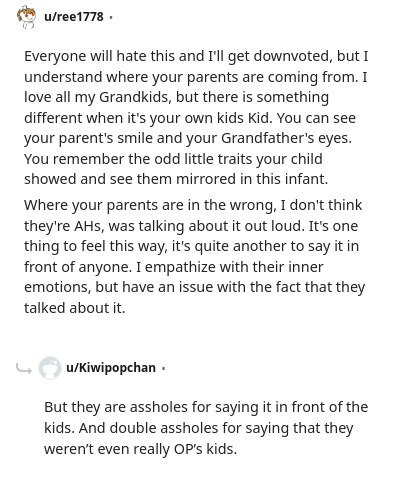Click the reply thread arrow icon

pyautogui.click(x=24, y=368)
